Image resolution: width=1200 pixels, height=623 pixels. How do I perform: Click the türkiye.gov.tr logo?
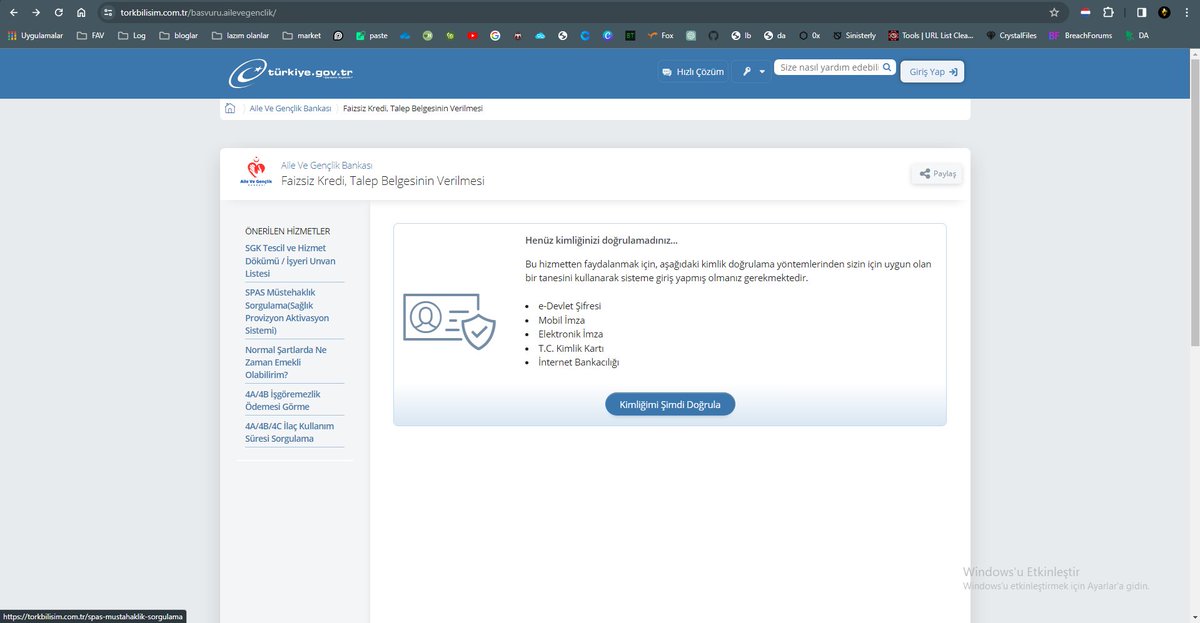291,73
